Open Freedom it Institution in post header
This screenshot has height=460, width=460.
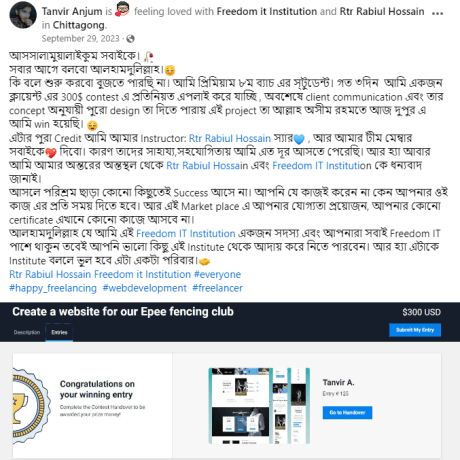pos(267,11)
